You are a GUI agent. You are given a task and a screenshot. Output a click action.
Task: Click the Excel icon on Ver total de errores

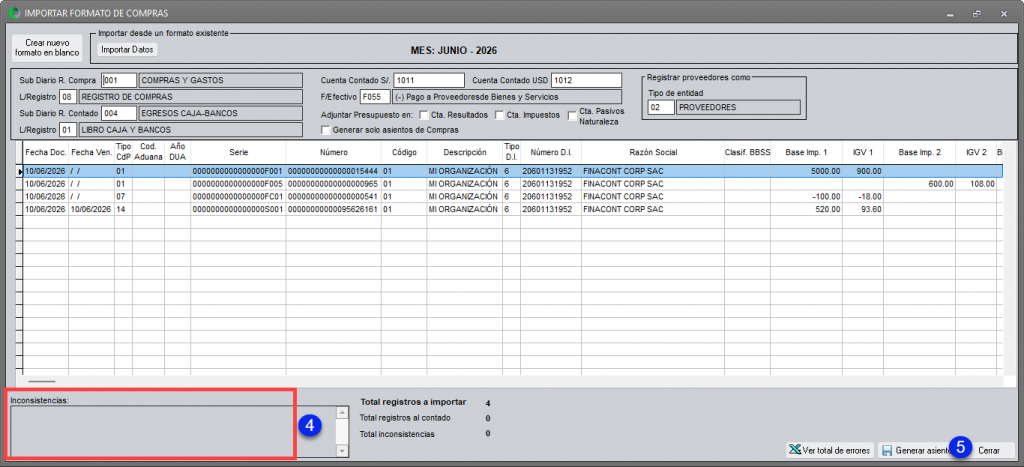795,450
